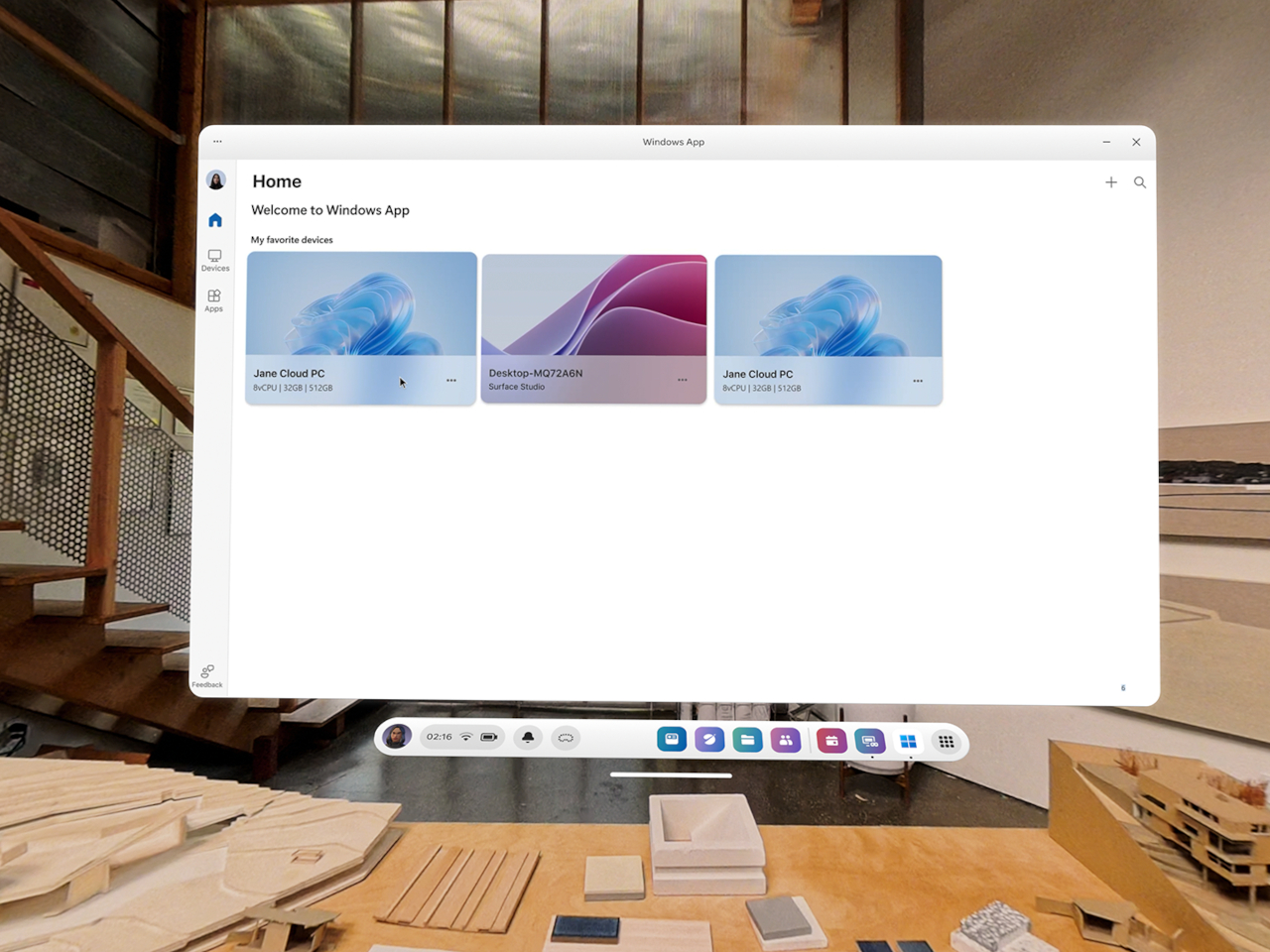Open the first Jane Cloud PC thumbnail
The height and width of the screenshot is (952, 1270).
pos(361,304)
